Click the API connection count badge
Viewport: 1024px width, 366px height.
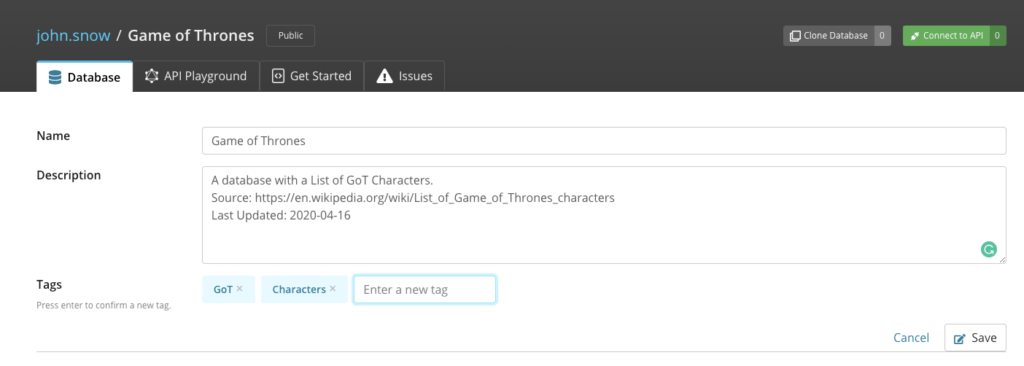[997, 36]
